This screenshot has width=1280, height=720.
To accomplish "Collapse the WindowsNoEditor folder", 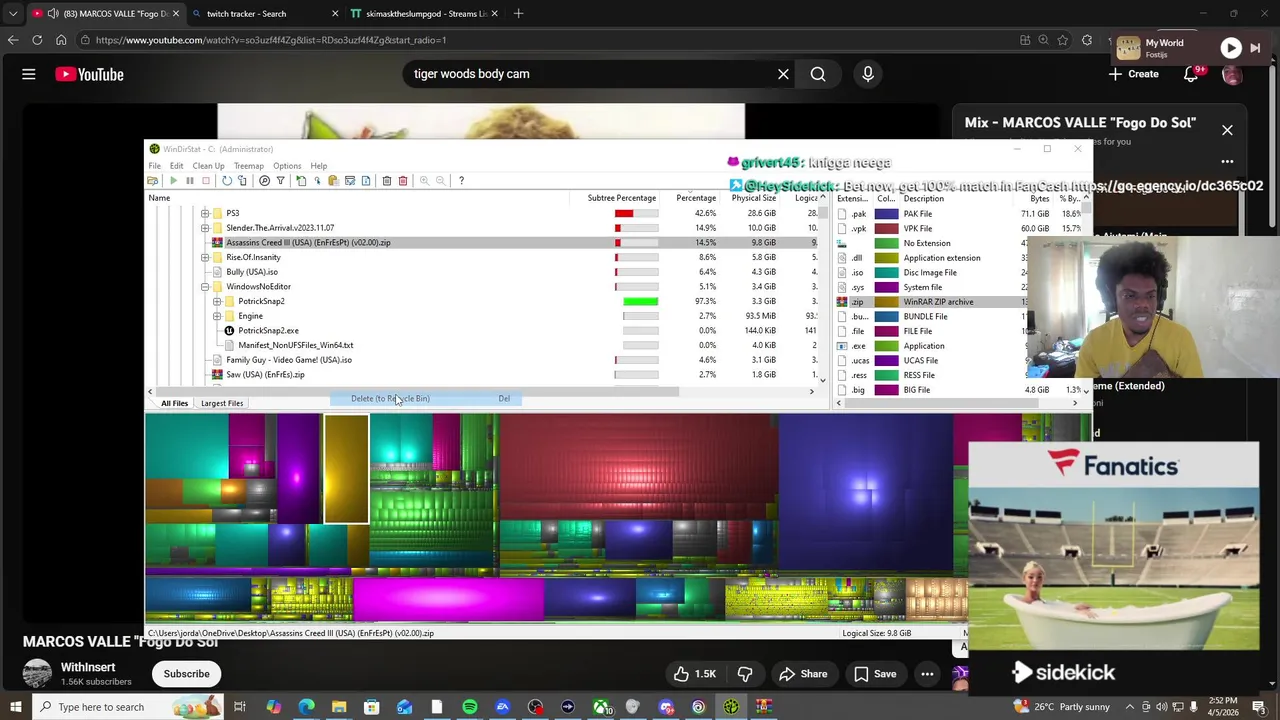I will click(x=205, y=287).
